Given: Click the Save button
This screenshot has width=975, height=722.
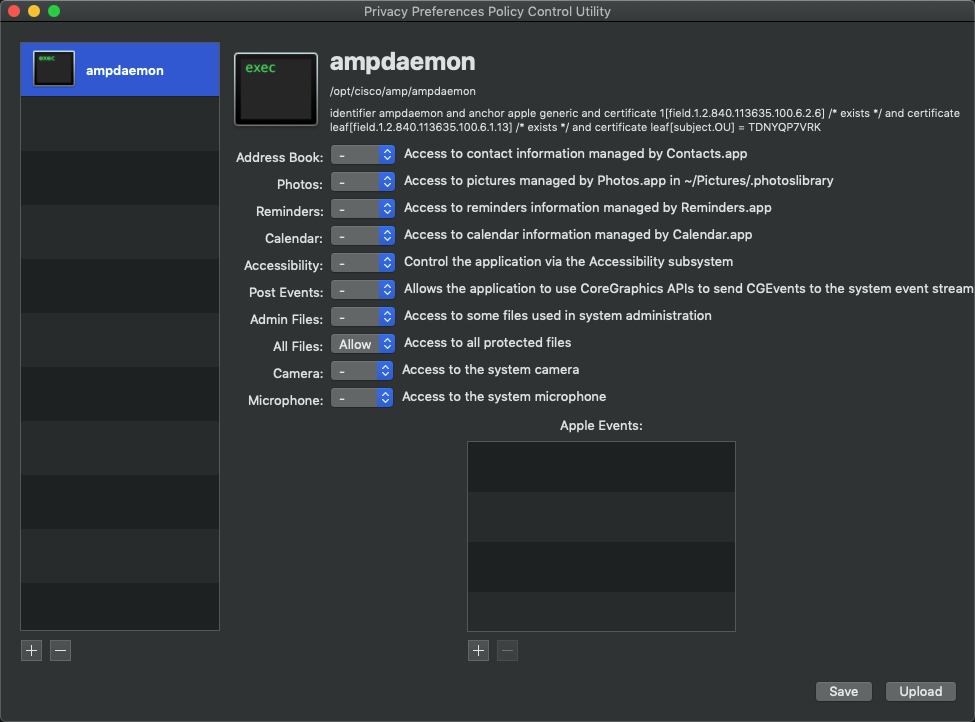Looking at the screenshot, I should [x=844, y=692].
